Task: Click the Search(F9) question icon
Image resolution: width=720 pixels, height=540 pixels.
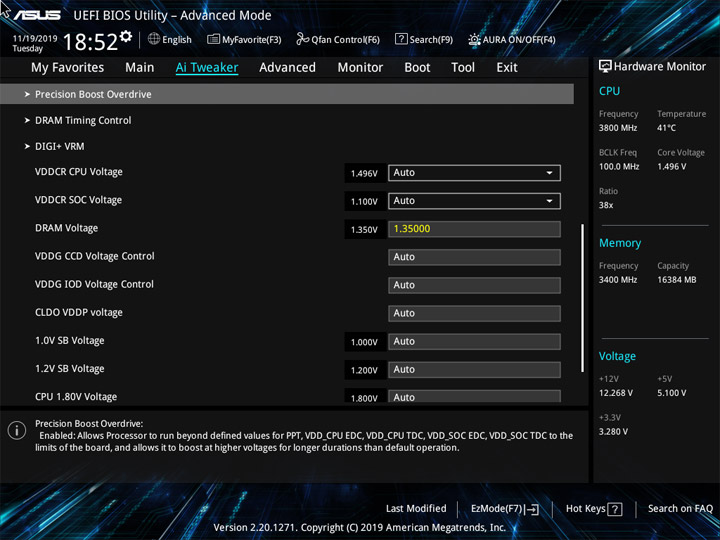Action: (401, 39)
